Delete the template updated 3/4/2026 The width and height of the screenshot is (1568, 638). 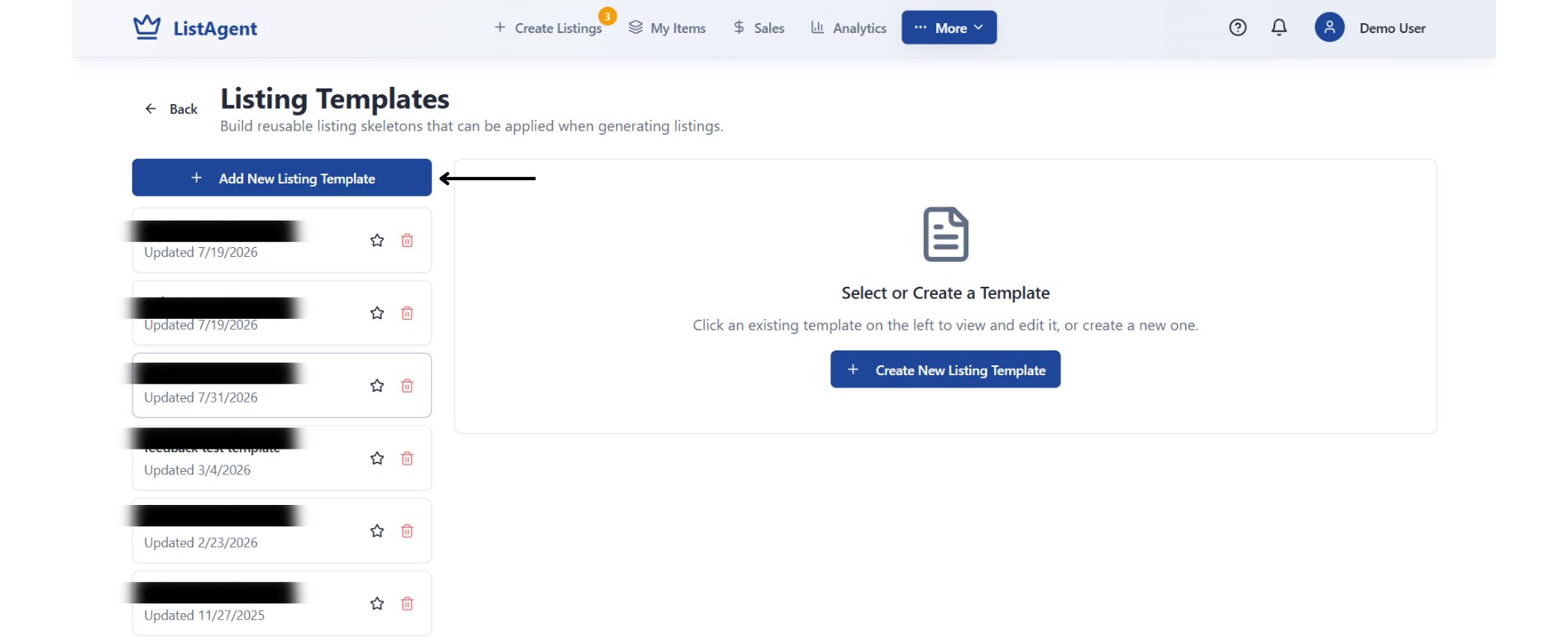407,459
